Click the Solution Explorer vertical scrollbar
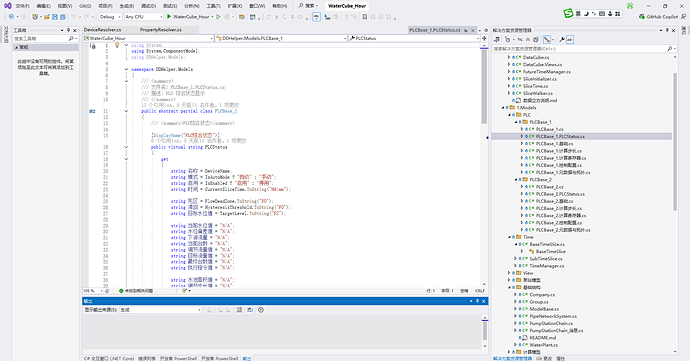Viewport: 690px width, 361px height. [x=675, y=141]
